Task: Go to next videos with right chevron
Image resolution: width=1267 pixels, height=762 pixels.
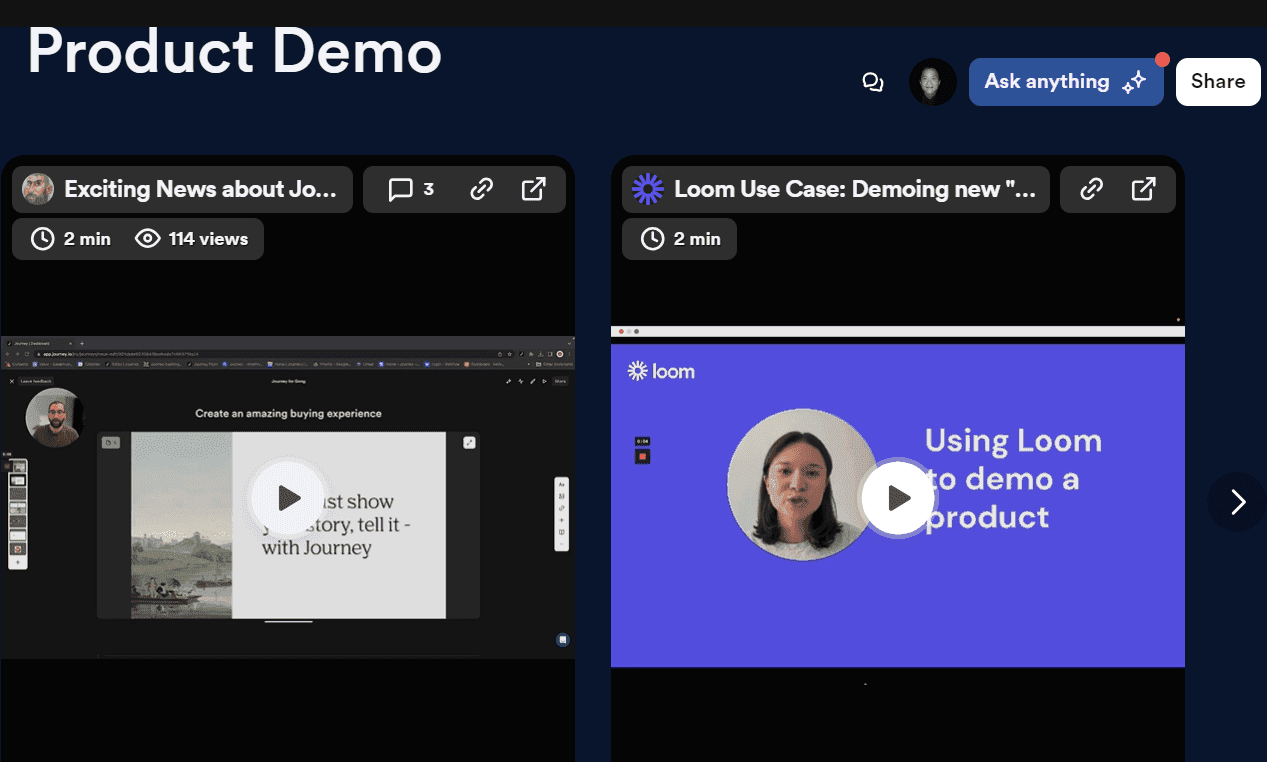Action: (x=1237, y=501)
